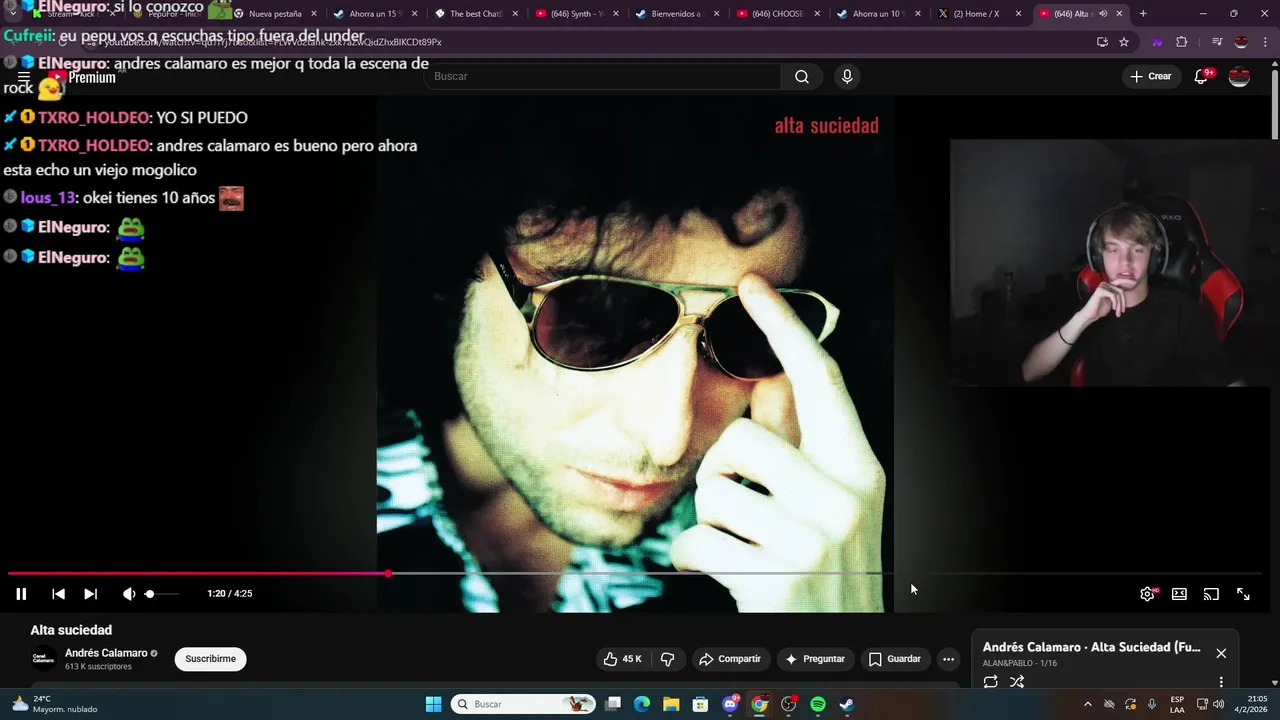Open the YouTube hamburger guide menu

coord(24,77)
